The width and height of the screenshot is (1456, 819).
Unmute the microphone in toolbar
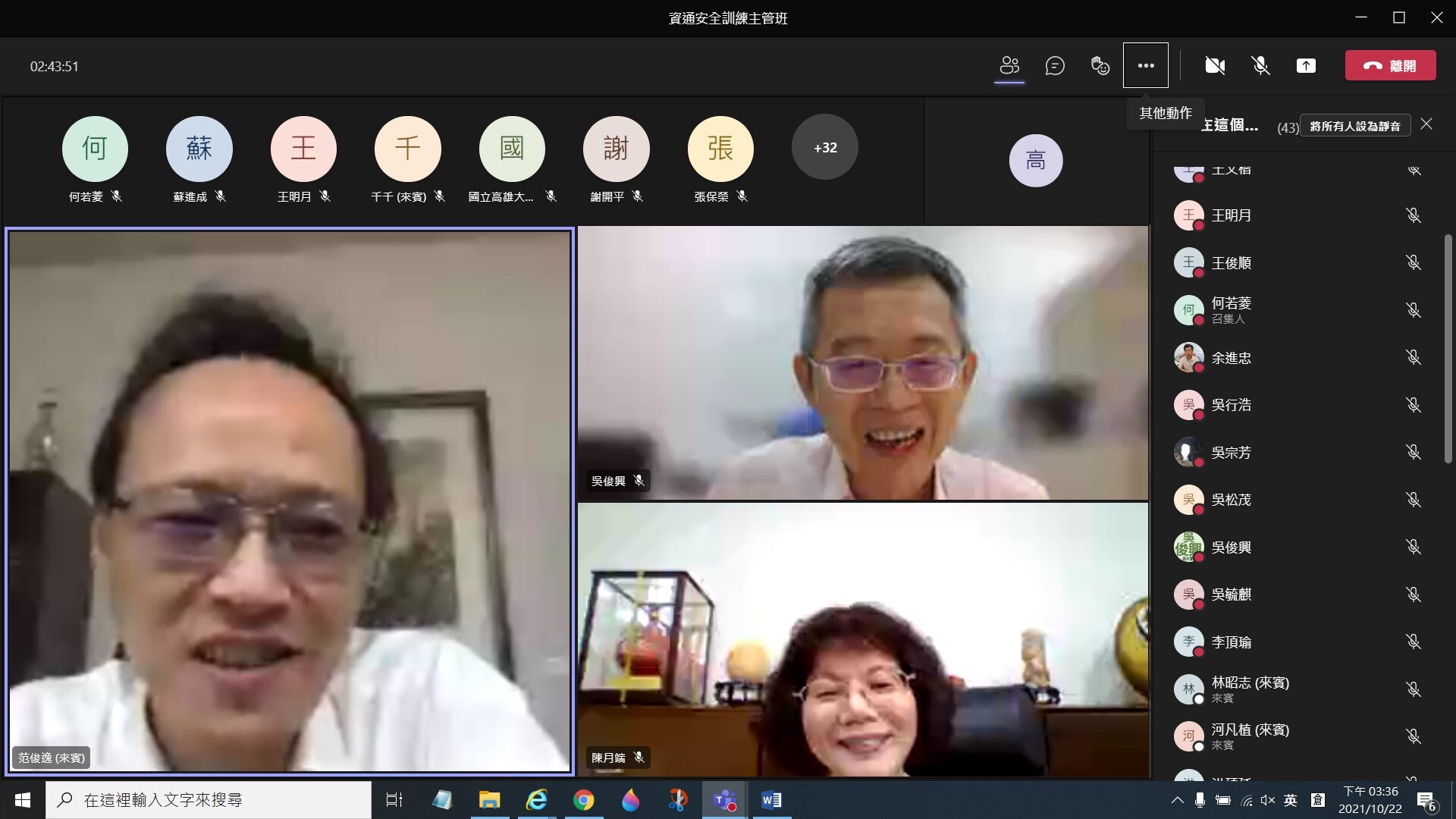(x=1260, y=66)
